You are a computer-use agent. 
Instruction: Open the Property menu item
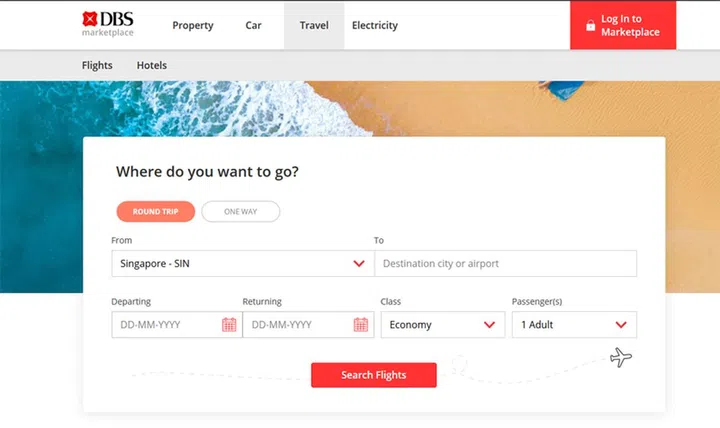193,26
